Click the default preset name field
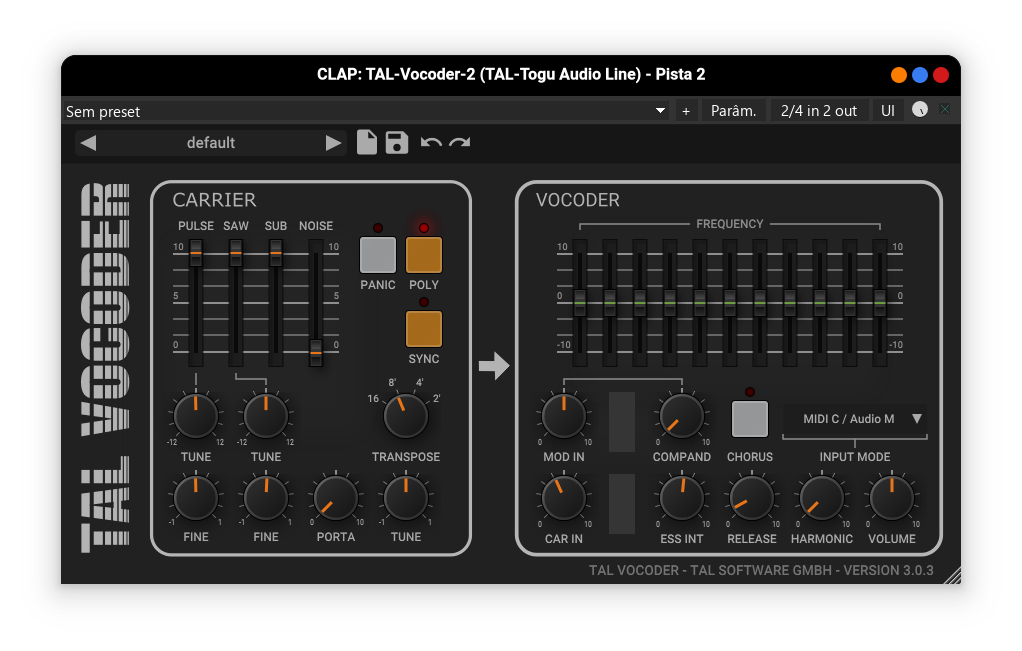1022x651 pixels. (x=210, y=142)
